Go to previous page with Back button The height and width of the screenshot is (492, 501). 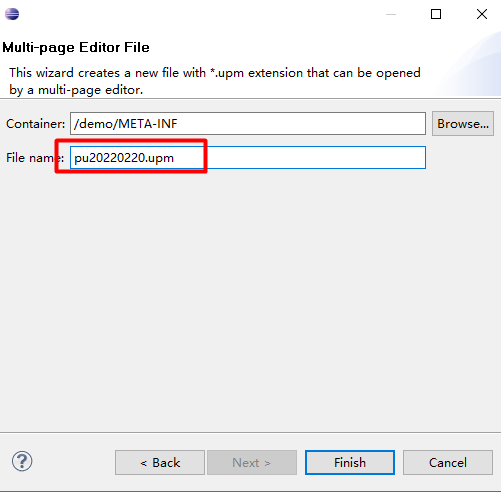pyautogui.click(x=160, y=462)
